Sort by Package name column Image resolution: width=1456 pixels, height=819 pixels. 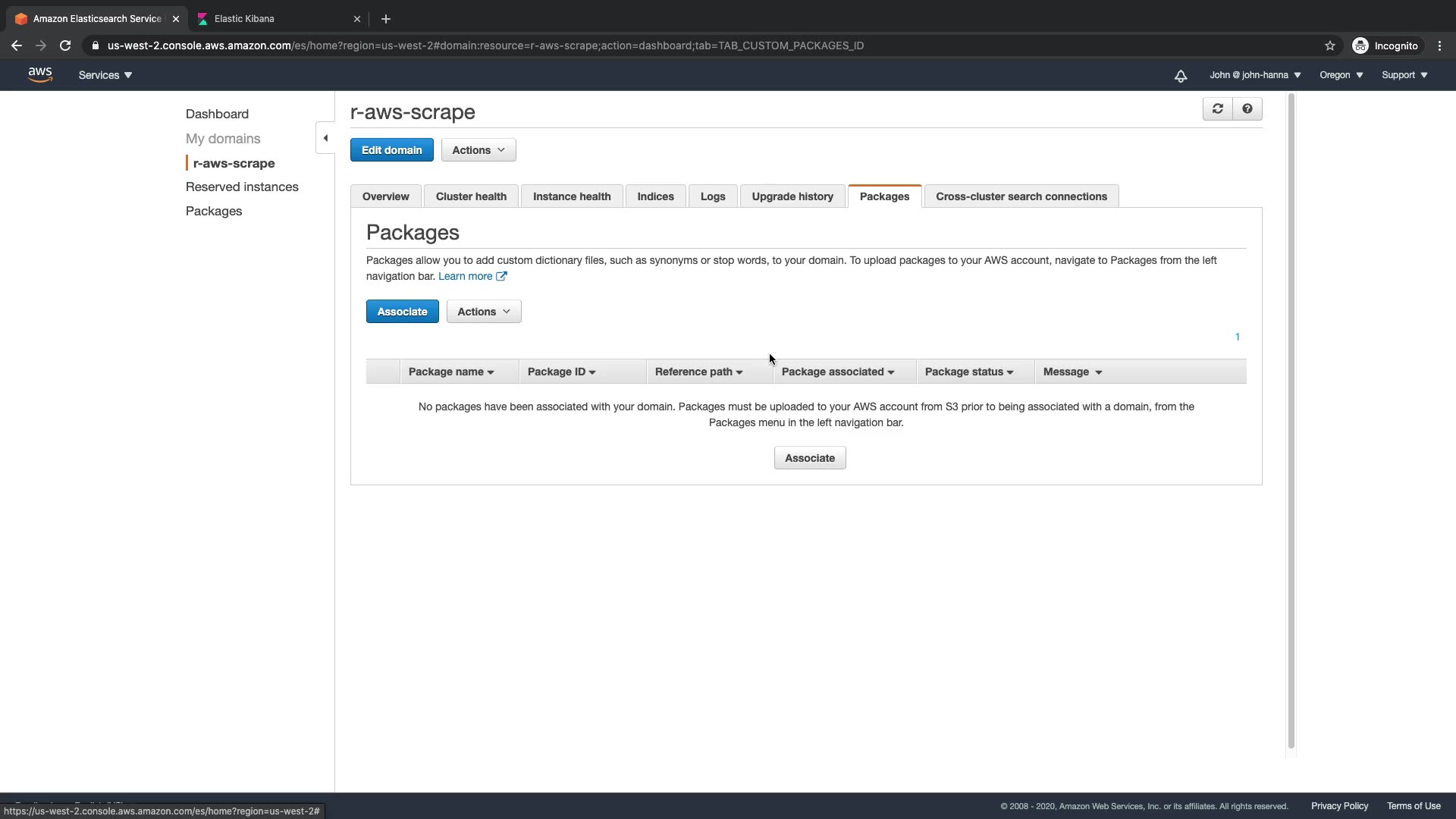451,372
